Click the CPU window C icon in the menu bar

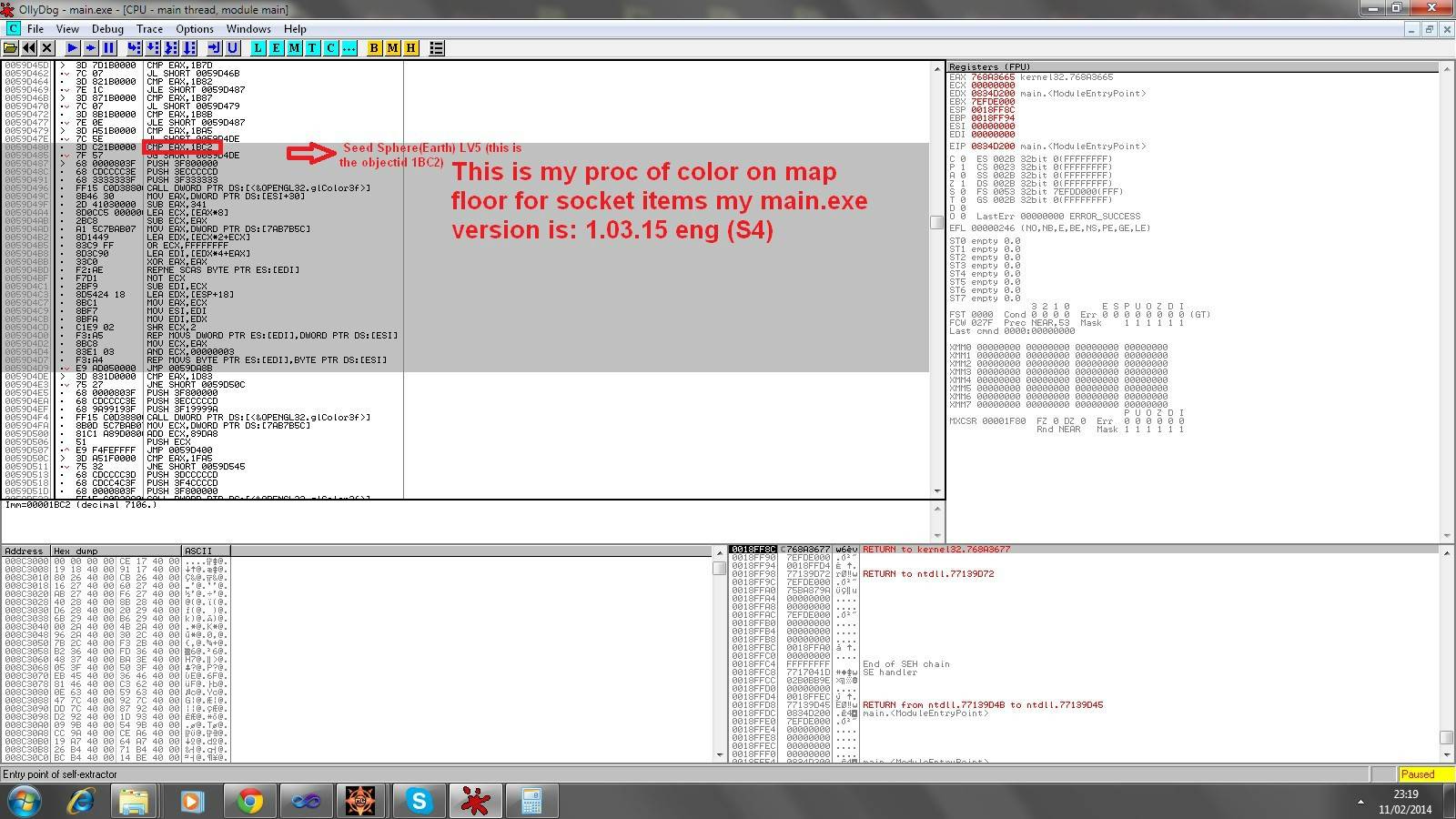(12, 29)
